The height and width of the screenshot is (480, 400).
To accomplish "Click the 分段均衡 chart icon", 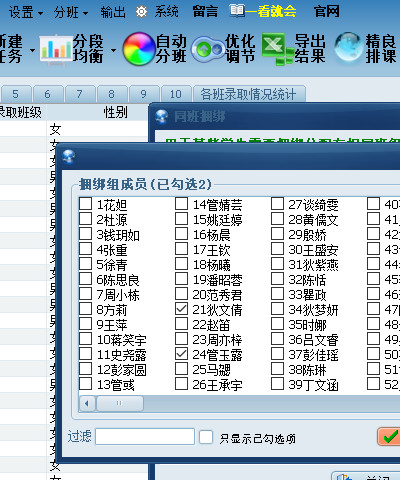I will 55,50.
